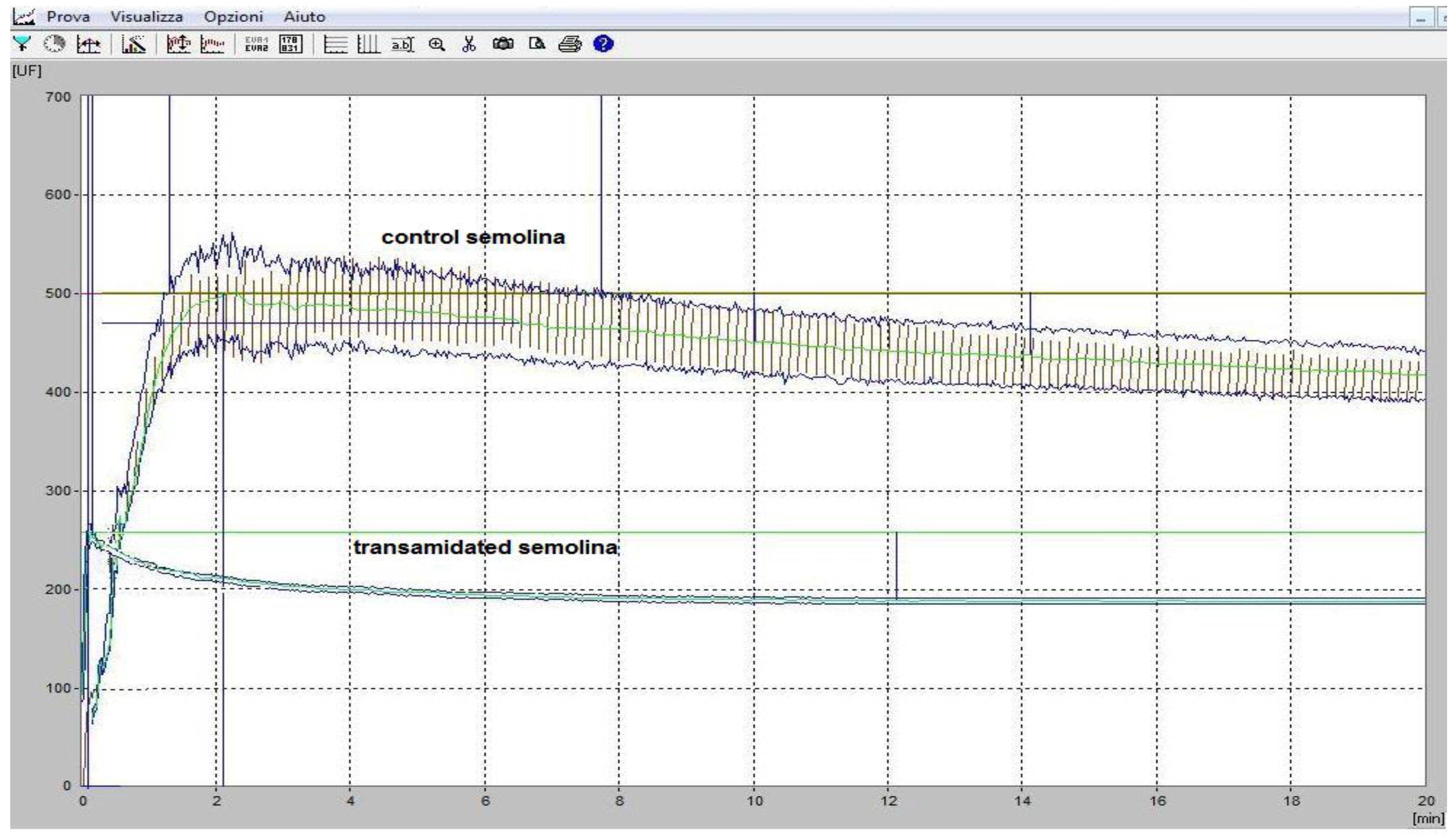Click the printer icon
Viewport: 1456px width, 838px height.
click(x=570, y=44)
